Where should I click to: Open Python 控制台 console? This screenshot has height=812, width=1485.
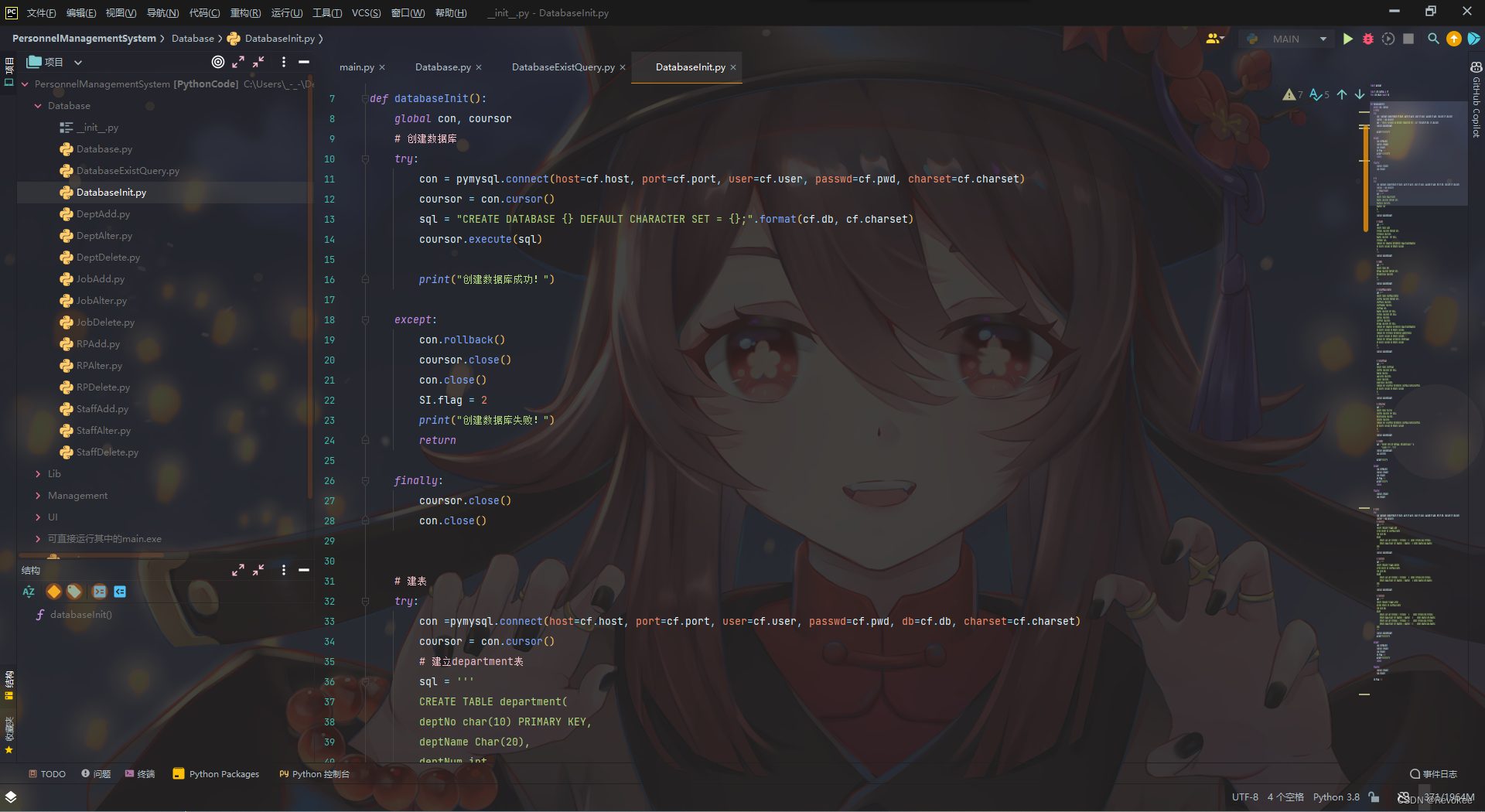pyautogui.click(x=315, y=774)
